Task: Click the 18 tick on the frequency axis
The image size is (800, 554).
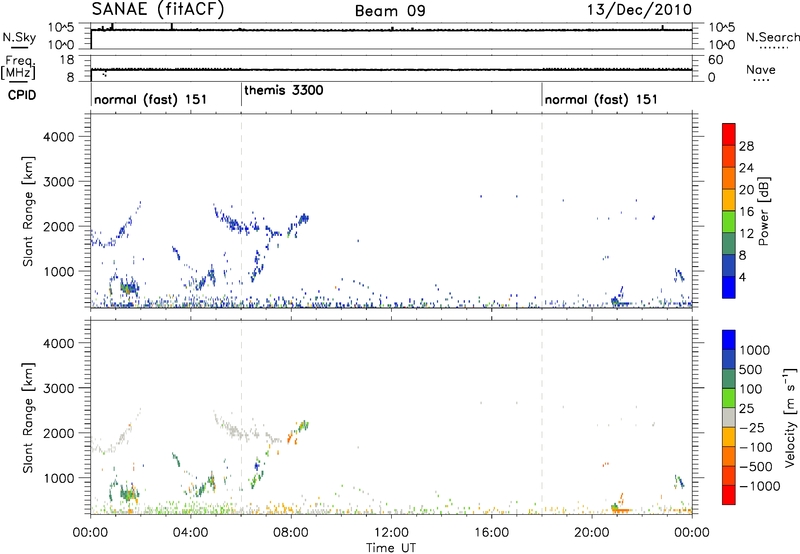Action: pyautogui.click(x=66, y=60)
